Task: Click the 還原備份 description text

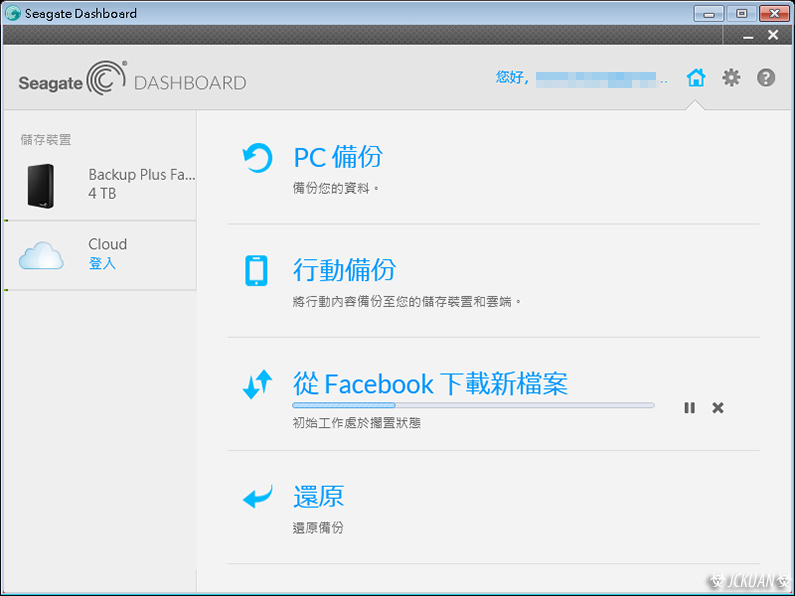Action: (x=318, y=528)
